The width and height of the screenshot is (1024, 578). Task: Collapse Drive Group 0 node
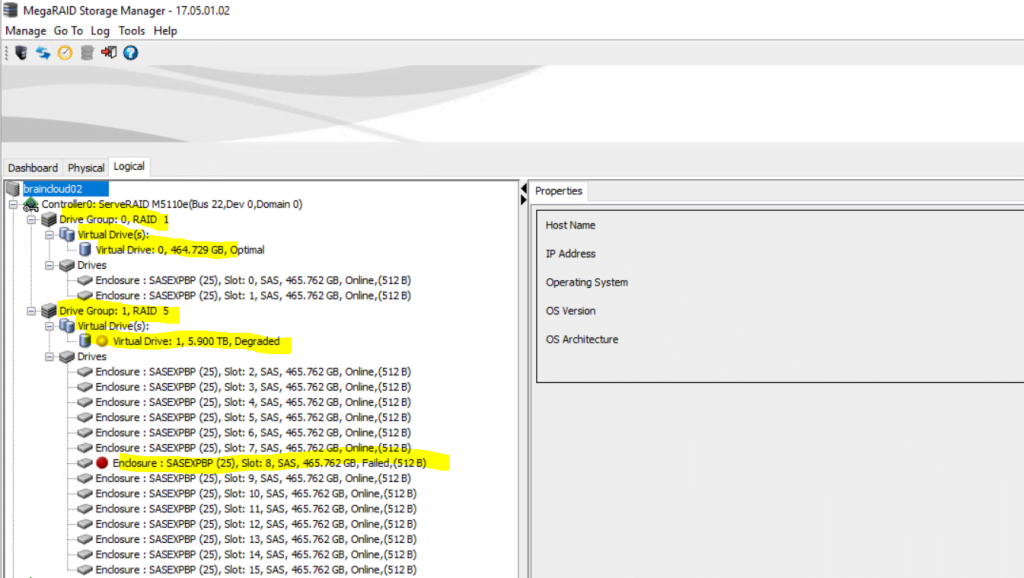(31, 219)
